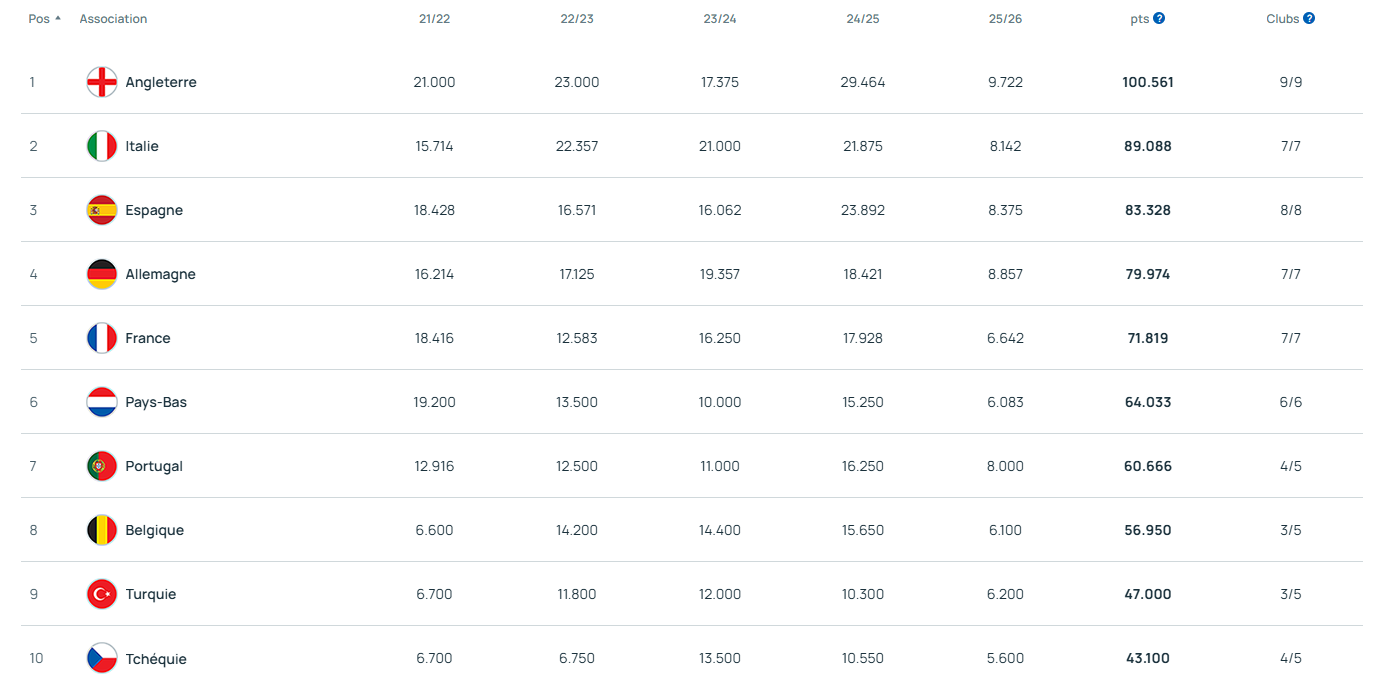Screen dimensions: 1383x697
Task: Click the France flag icon
Action: click(x=102, y=338)
